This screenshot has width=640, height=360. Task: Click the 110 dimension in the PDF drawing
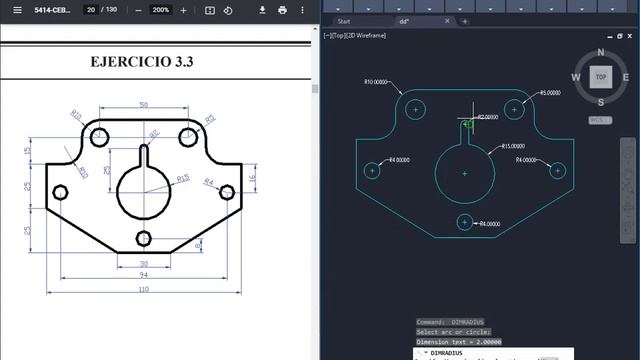click(x=144, y=289)
